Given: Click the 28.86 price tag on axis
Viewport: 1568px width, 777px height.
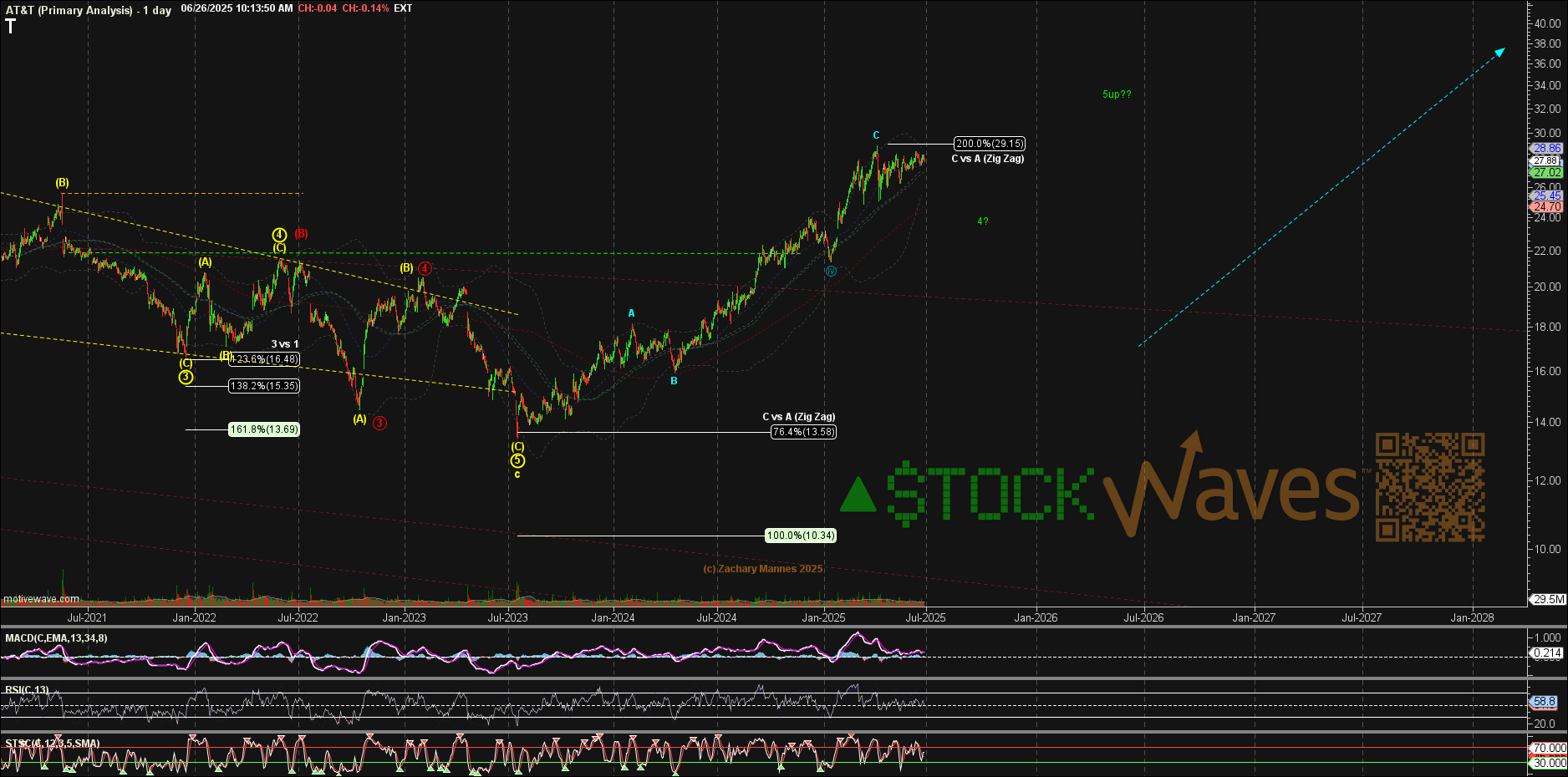Looking at the screenshot, I should pos(1546,148).
